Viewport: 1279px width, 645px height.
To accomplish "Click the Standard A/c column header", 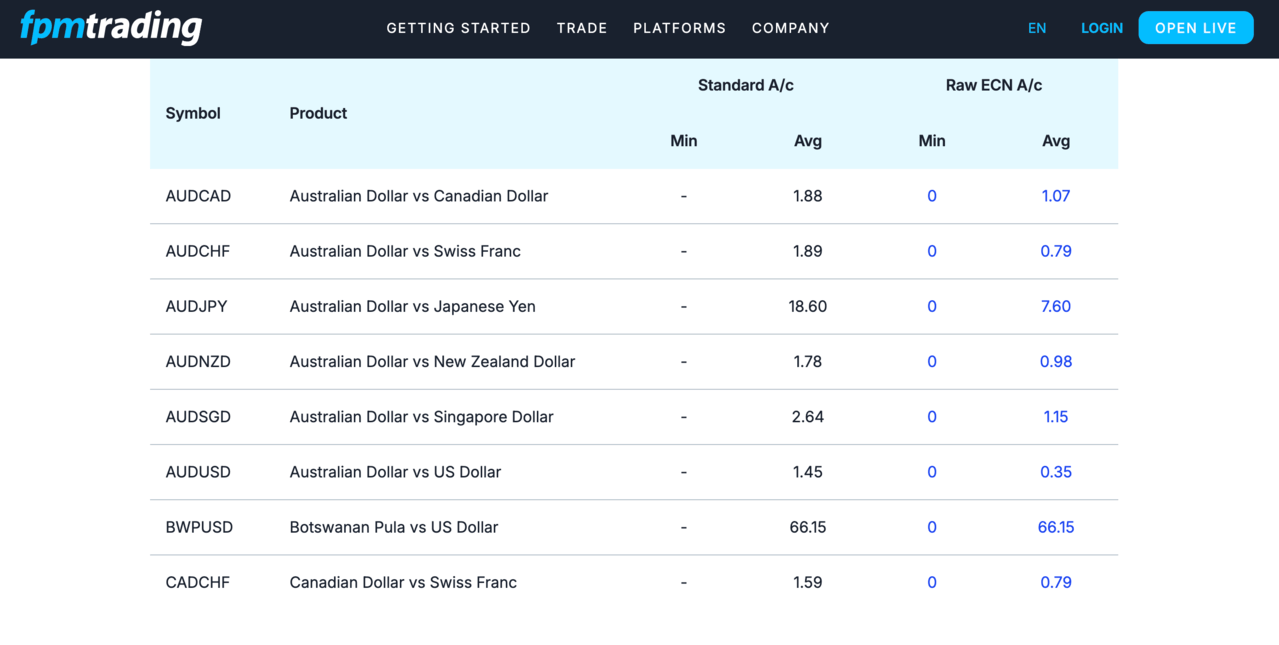I will [745, 85].
